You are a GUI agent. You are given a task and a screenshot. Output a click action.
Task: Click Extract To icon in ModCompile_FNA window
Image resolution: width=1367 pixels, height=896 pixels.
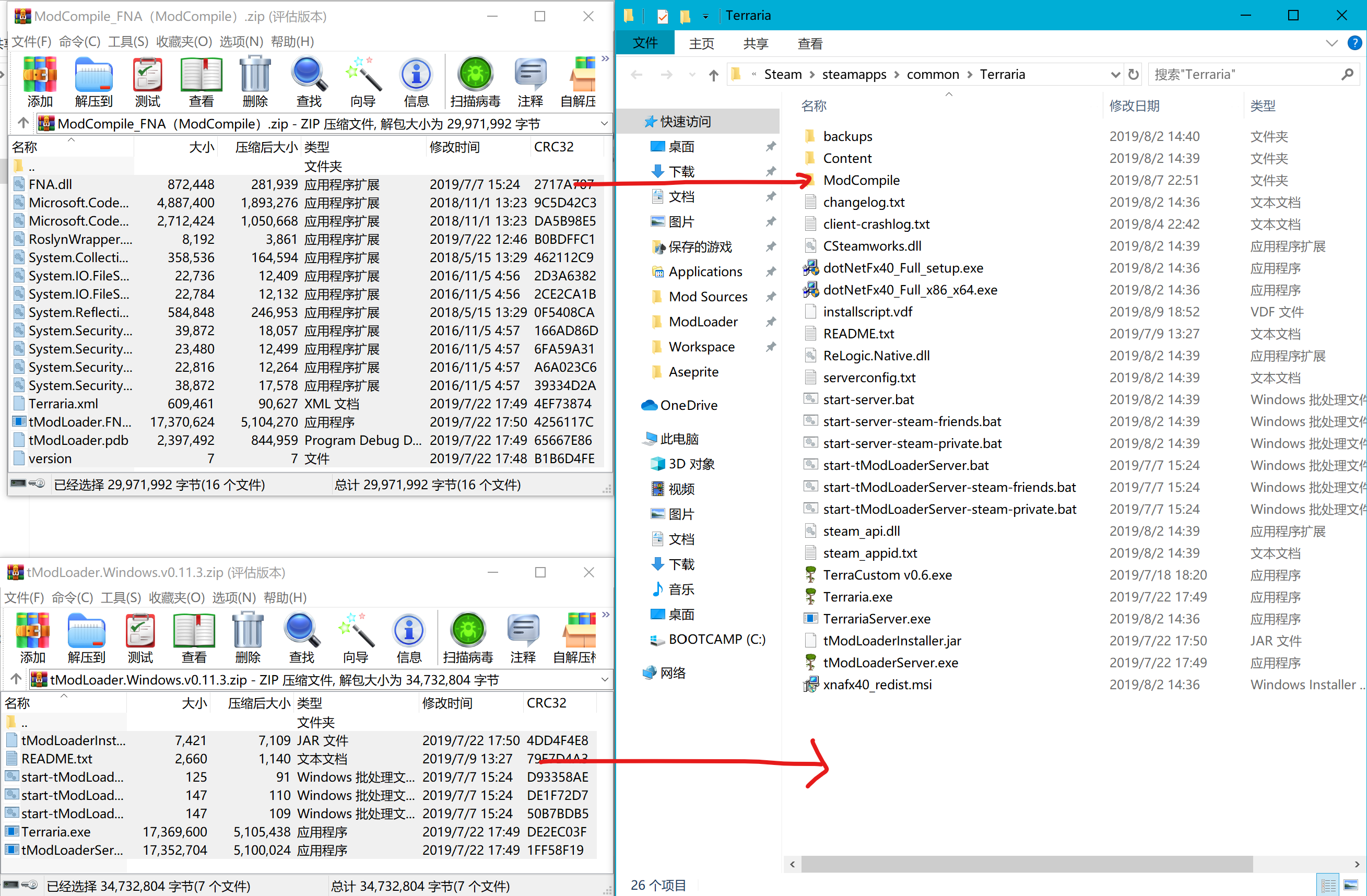93,81
